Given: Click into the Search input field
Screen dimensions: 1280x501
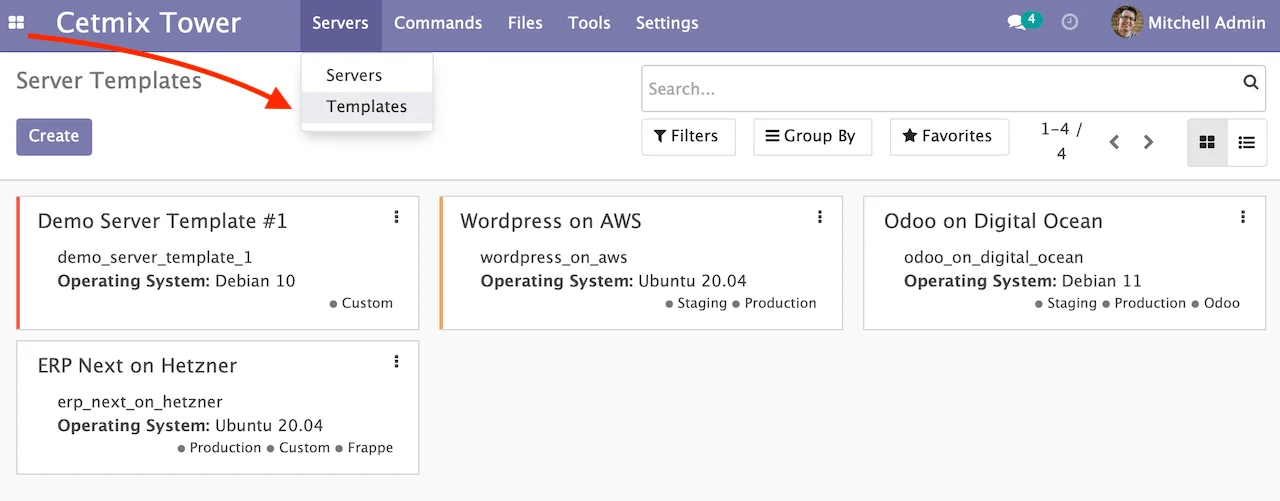Looking at the screenshot, I should 940,89.
